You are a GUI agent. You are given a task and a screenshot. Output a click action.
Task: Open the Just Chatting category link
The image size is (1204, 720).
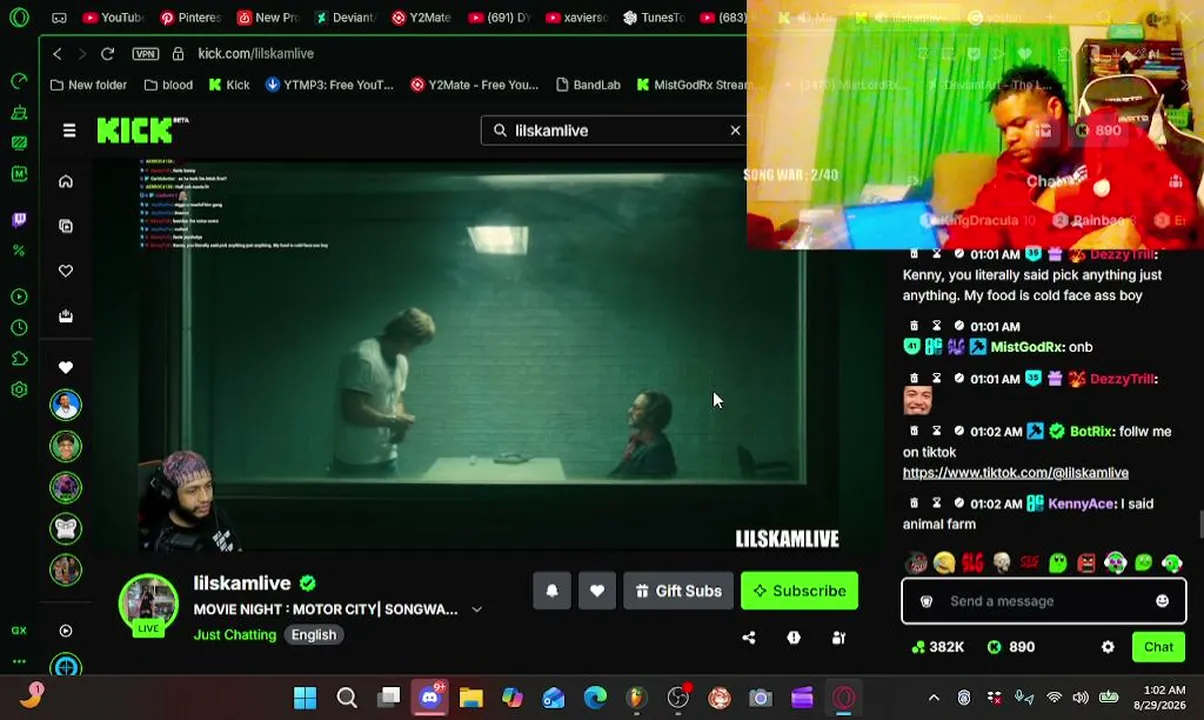tap(235, 635)
